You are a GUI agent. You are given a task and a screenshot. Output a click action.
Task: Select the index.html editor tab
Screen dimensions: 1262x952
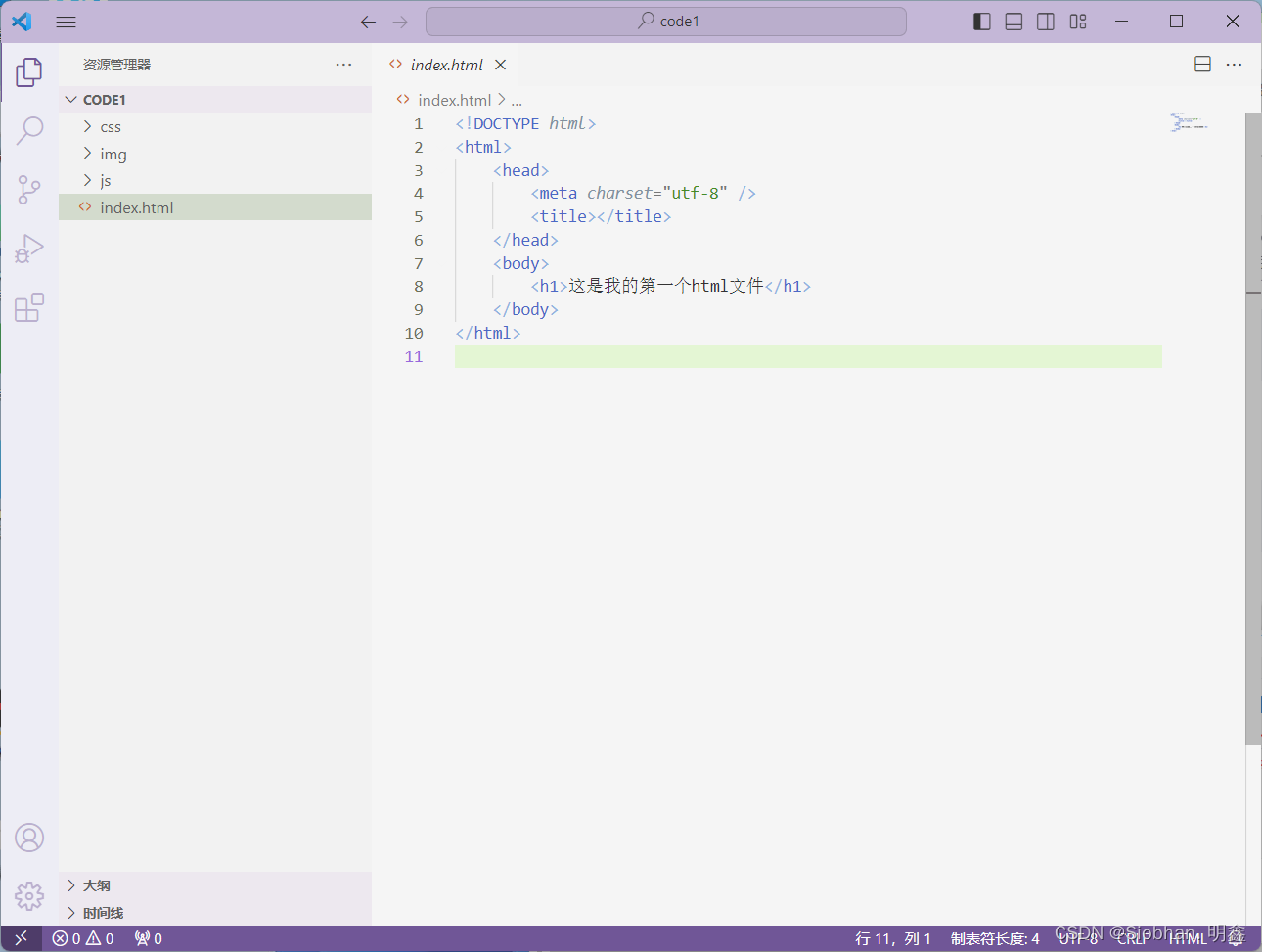tap(446, 65)
